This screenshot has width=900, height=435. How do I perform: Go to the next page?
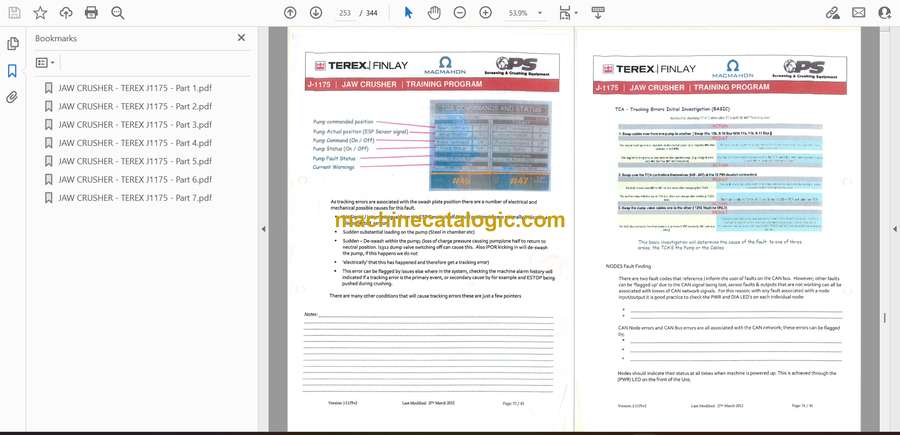pyautogui.click(x=316, y=13)
